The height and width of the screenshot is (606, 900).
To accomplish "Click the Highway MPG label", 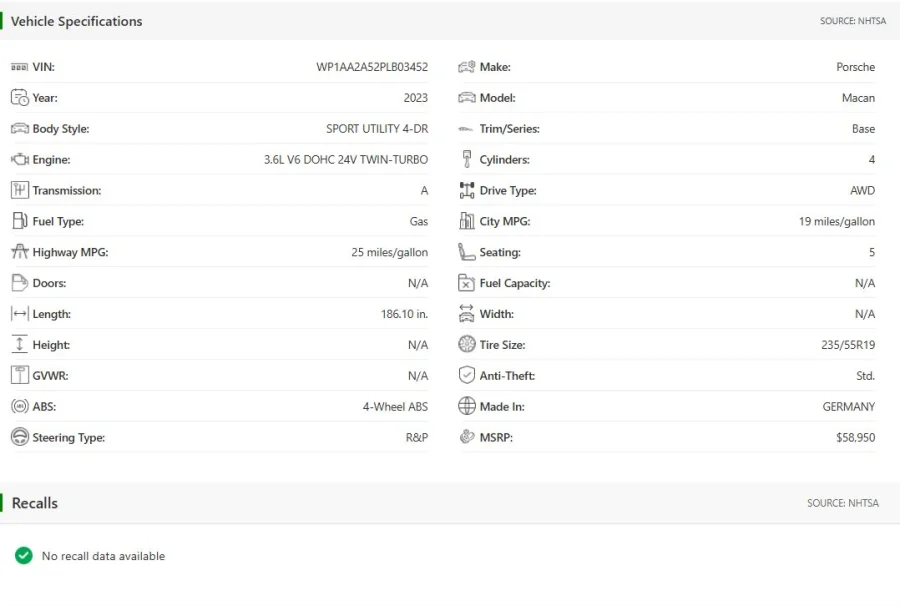I will coord(71,252).
